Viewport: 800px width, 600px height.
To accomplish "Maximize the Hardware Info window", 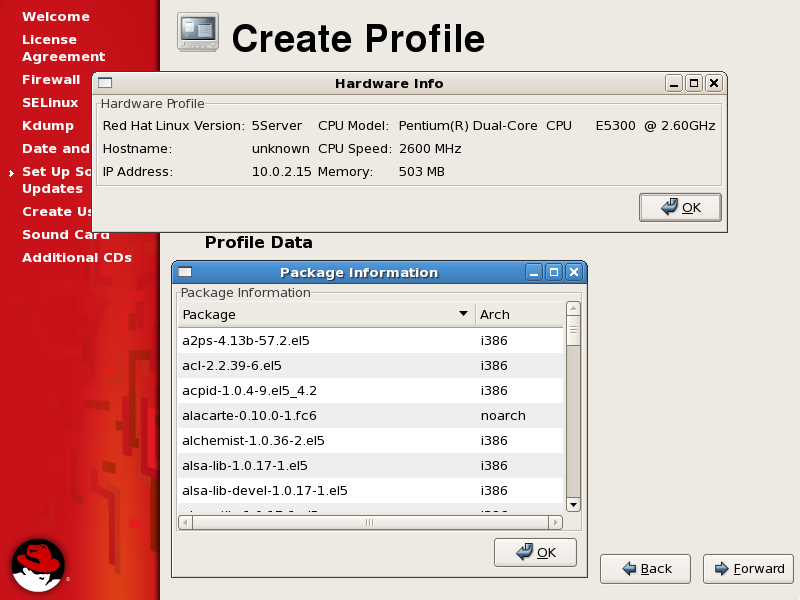I will [694, 83].
